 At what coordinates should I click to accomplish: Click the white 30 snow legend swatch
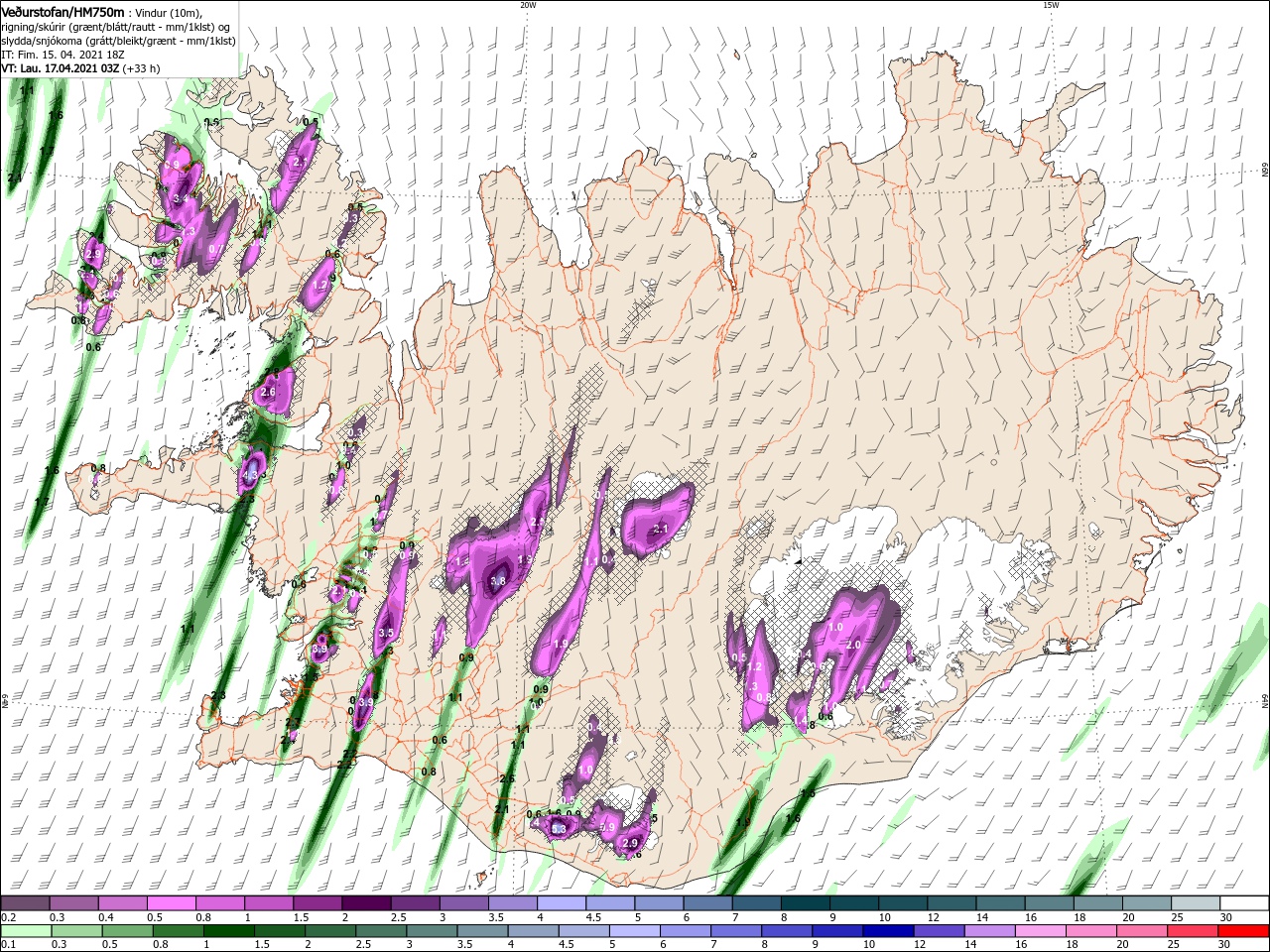[x=1244, y=903]
